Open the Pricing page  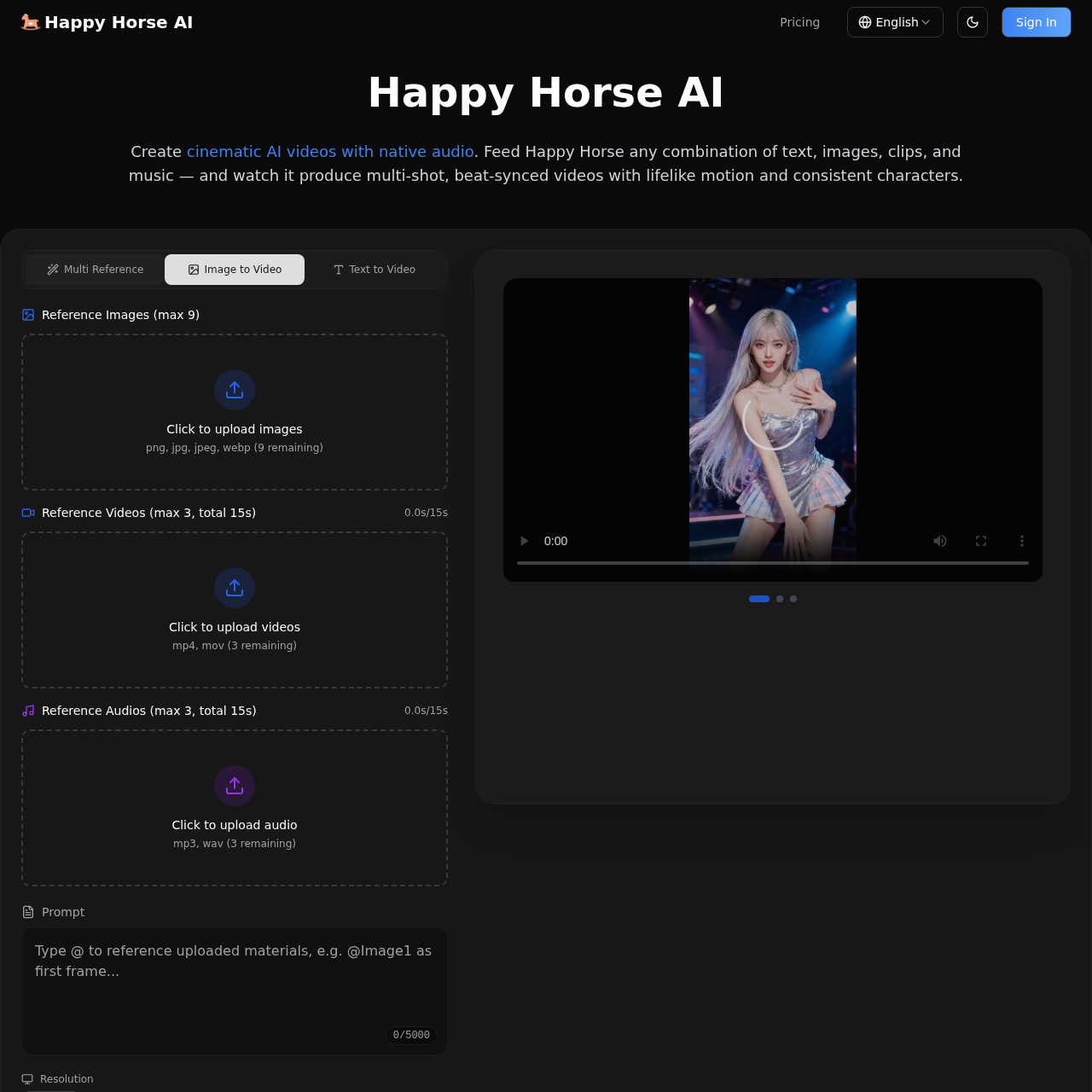(x=799, y=22)
